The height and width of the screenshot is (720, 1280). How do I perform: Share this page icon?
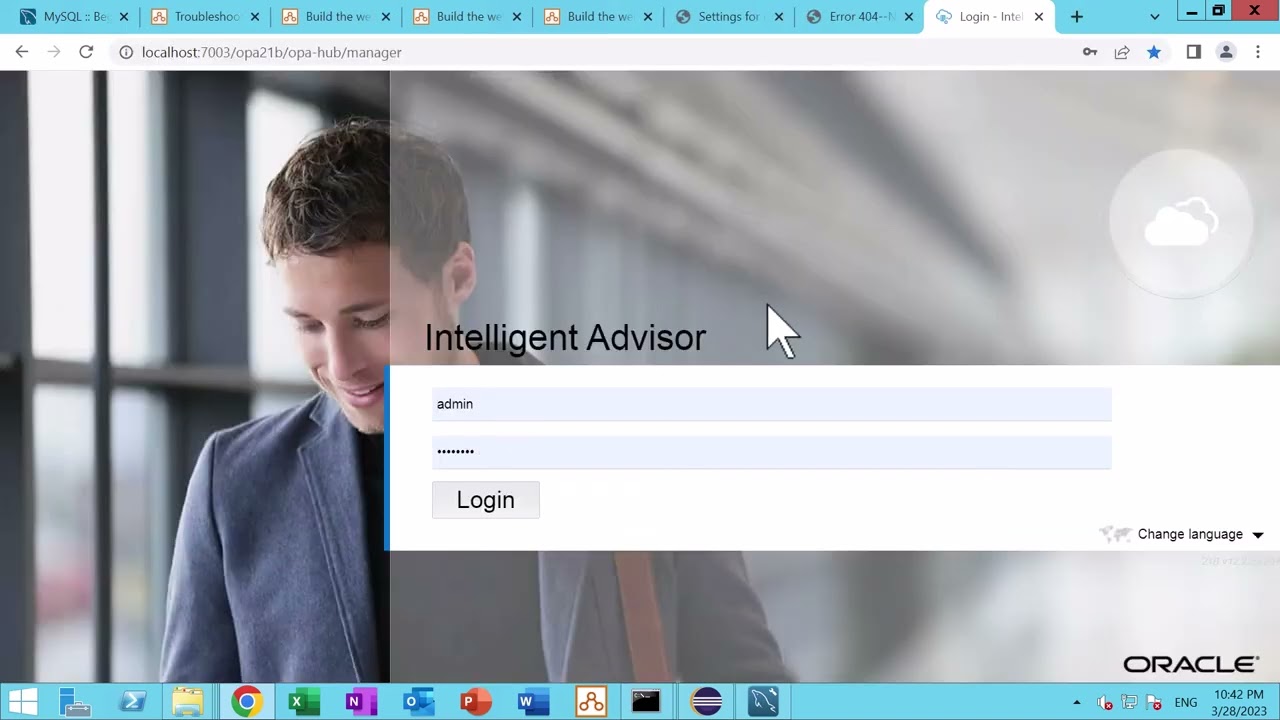1122,52
